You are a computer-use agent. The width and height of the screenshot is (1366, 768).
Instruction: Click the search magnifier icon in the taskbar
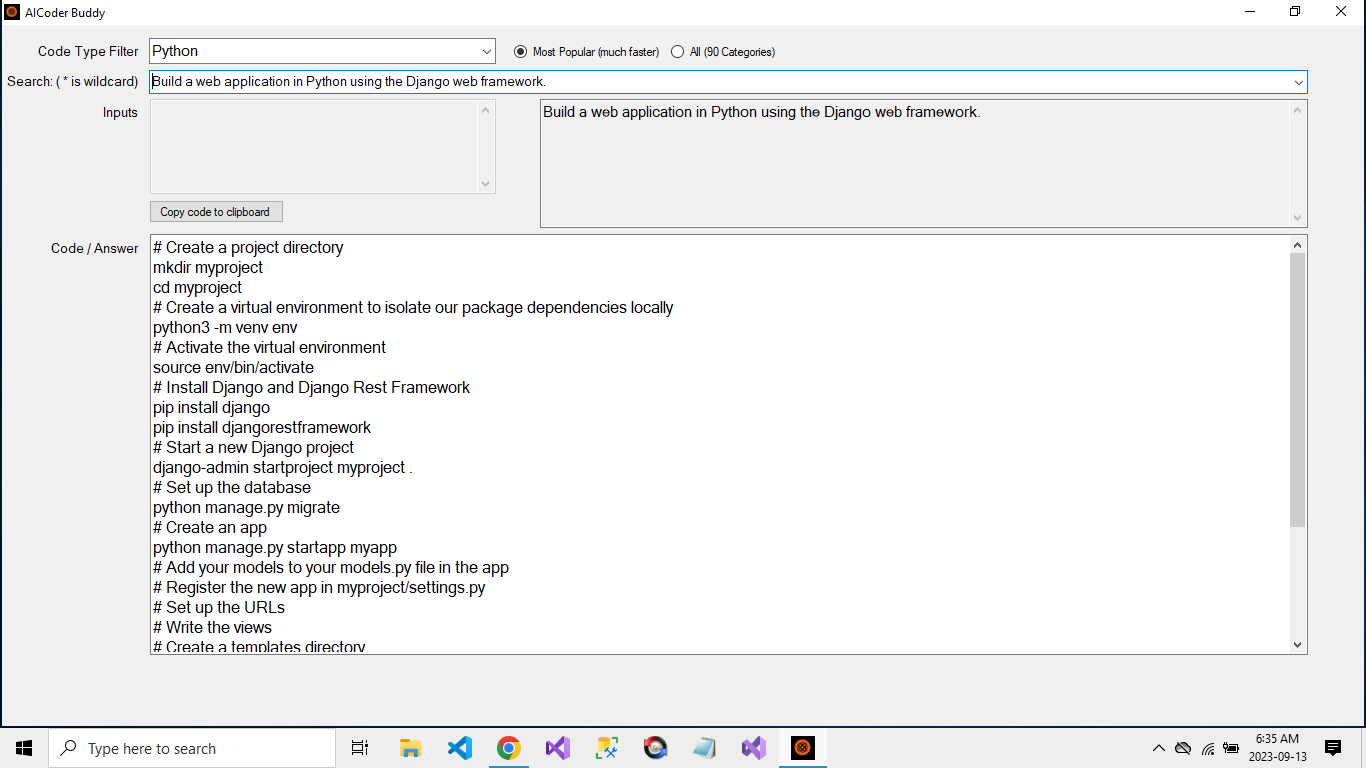(69, 748)
